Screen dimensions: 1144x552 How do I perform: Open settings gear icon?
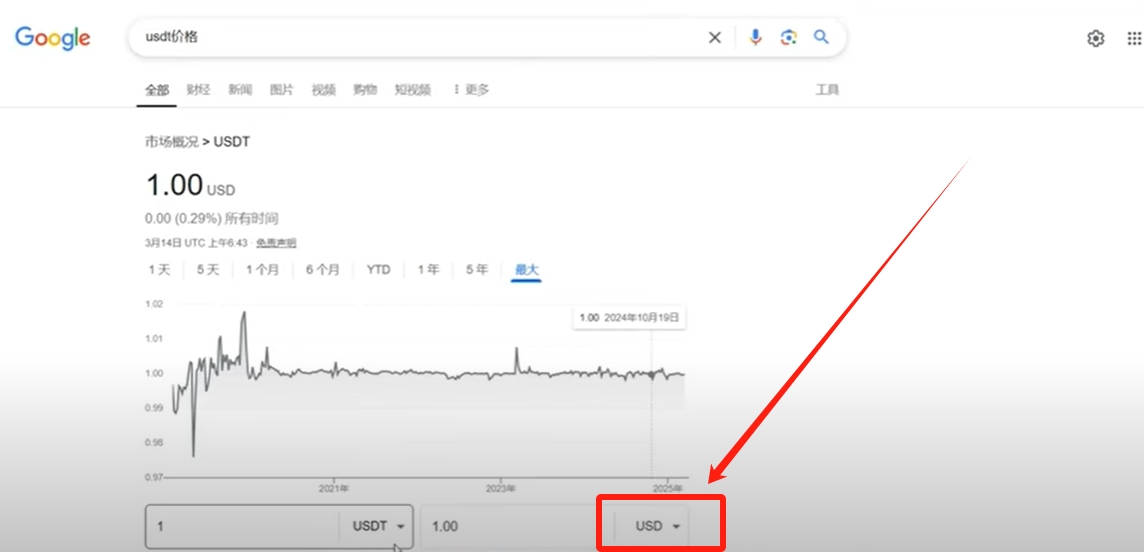[x=1096, y=39]
